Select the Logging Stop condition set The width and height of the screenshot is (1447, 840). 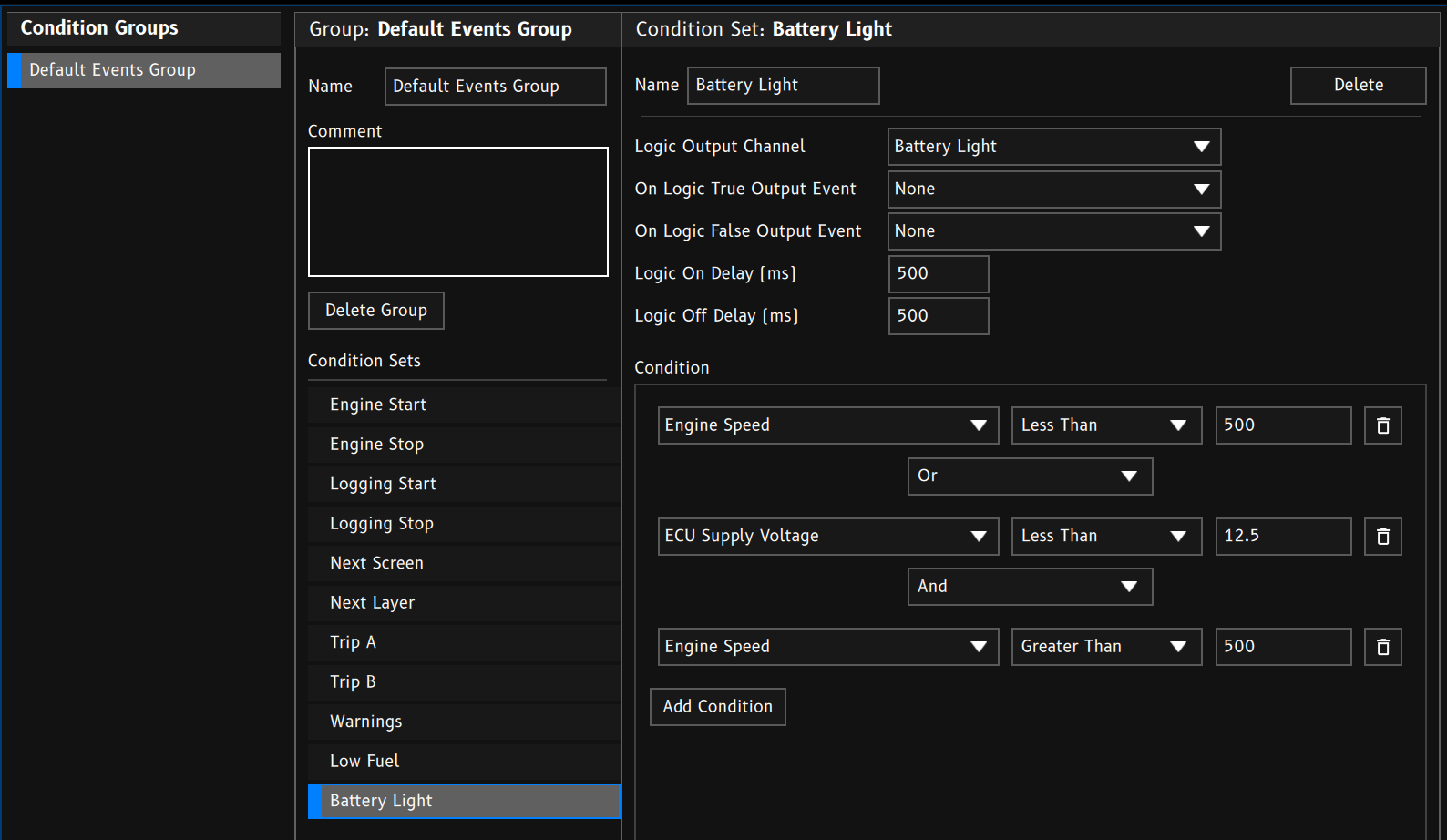464,524
